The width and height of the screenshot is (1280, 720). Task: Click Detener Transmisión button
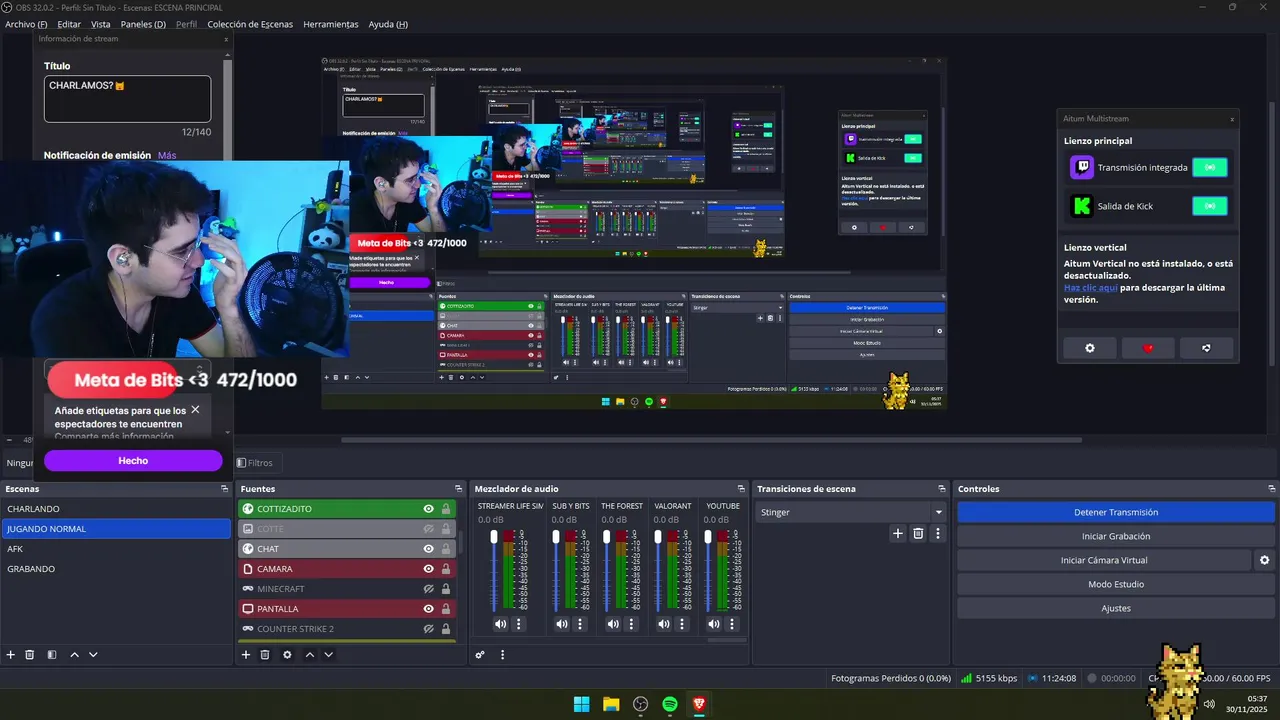click(1116, 512)
